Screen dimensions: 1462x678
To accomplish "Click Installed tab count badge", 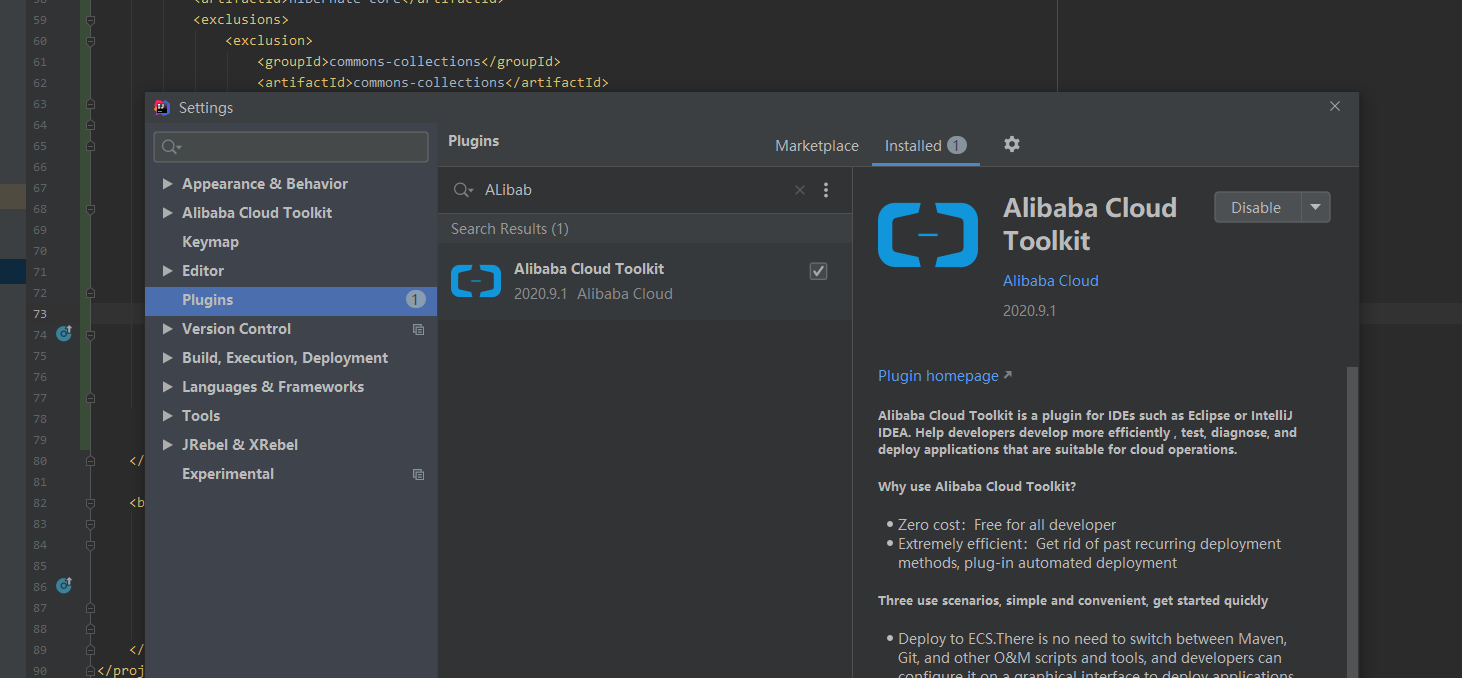I will 957,146.
